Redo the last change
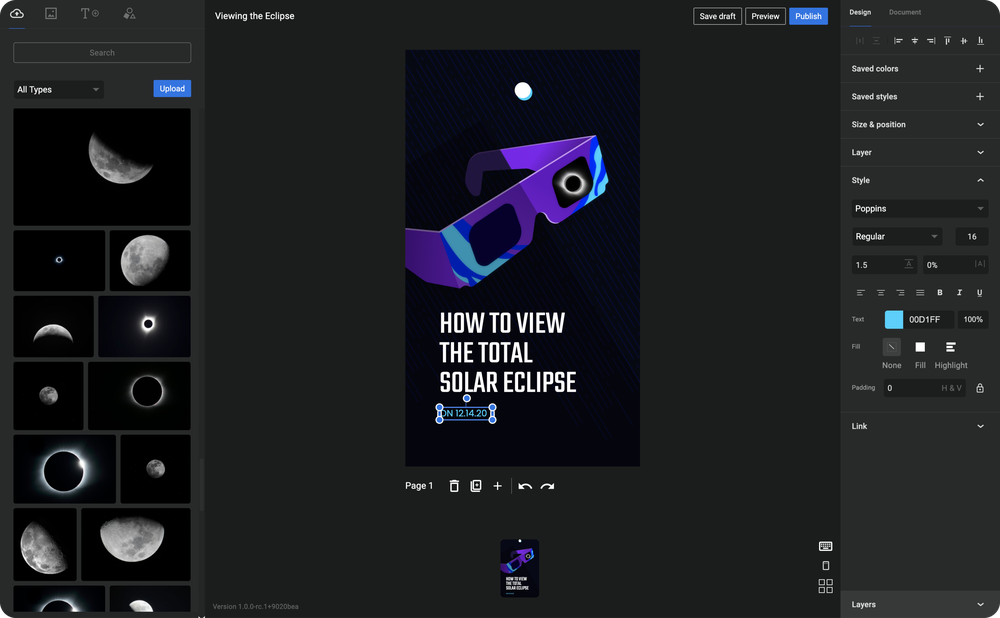1000x618 pixels. [547, 485]
